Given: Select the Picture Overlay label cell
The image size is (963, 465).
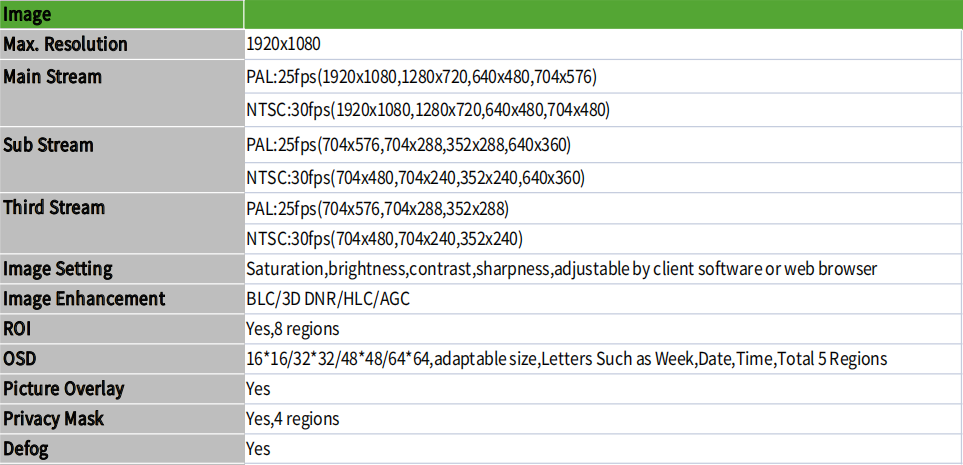Looking at the screenshot, I should pyautogui.click(x=122, y=389).
